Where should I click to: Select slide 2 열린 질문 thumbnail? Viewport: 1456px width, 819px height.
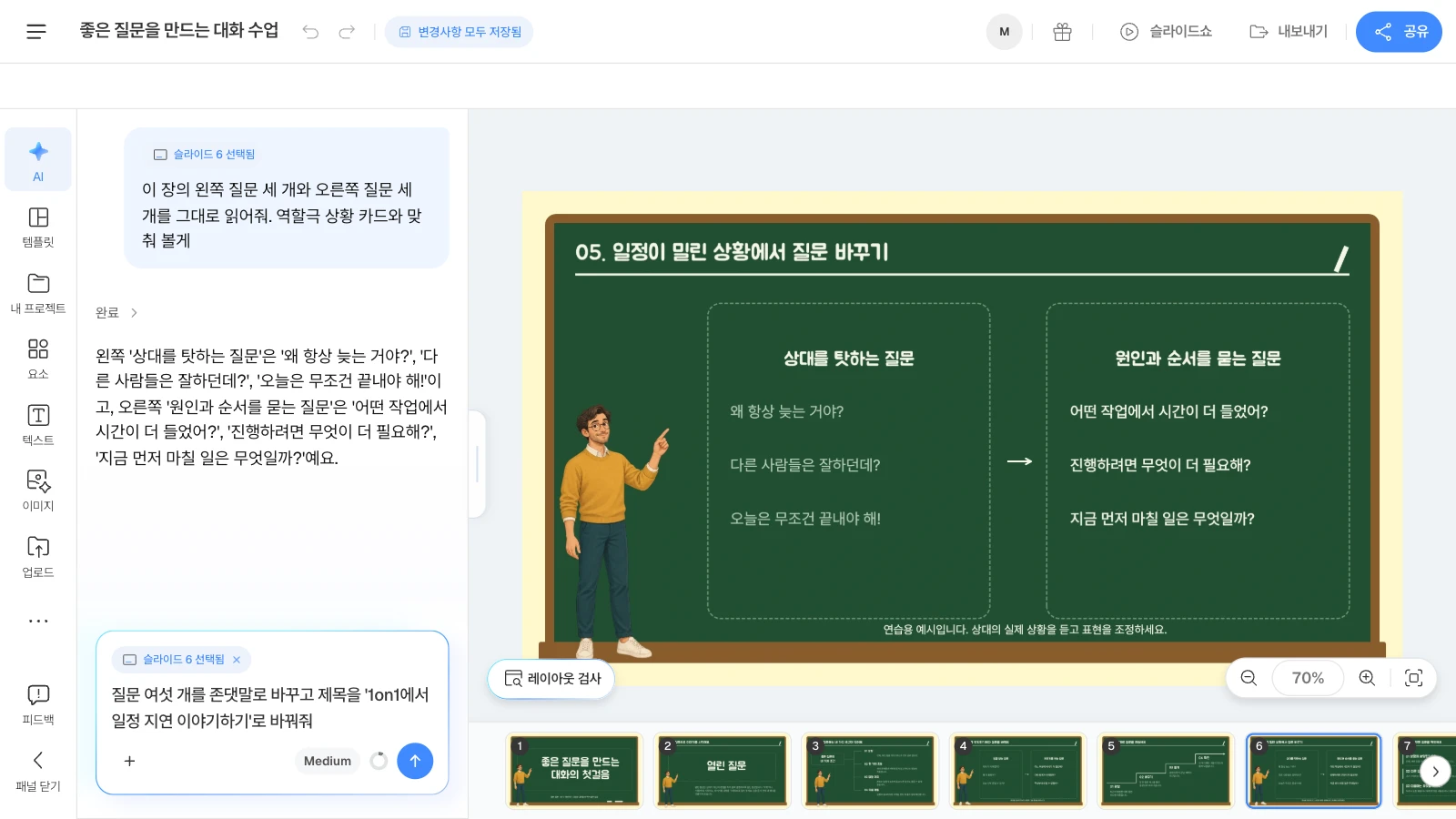[723, 771]
